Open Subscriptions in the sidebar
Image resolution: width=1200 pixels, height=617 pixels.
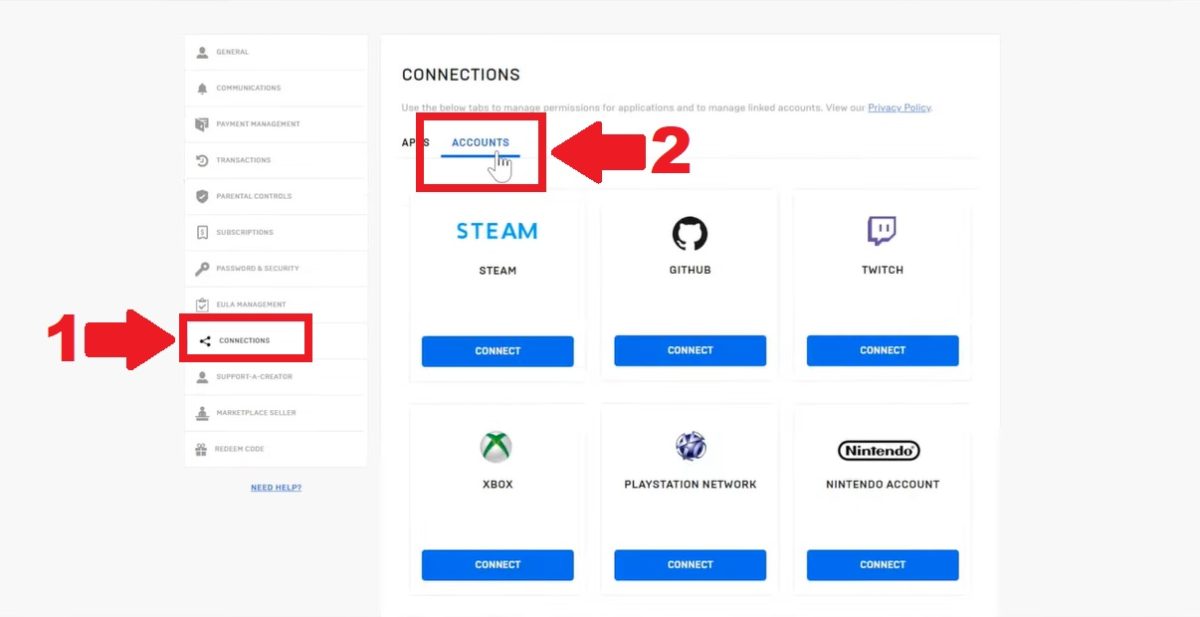point(244,232)
